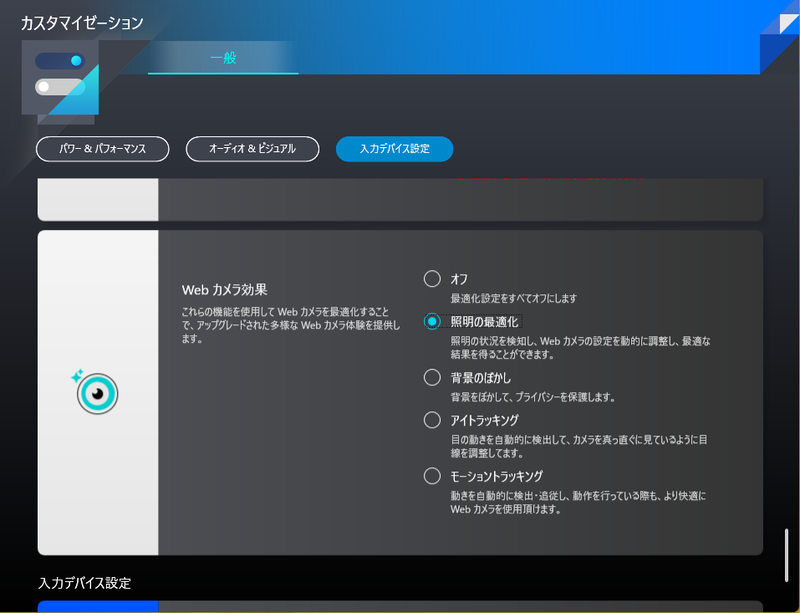Activate アイトラッキング eye tracking
Viewport: 800px width, 613px height.
point(432,419)
